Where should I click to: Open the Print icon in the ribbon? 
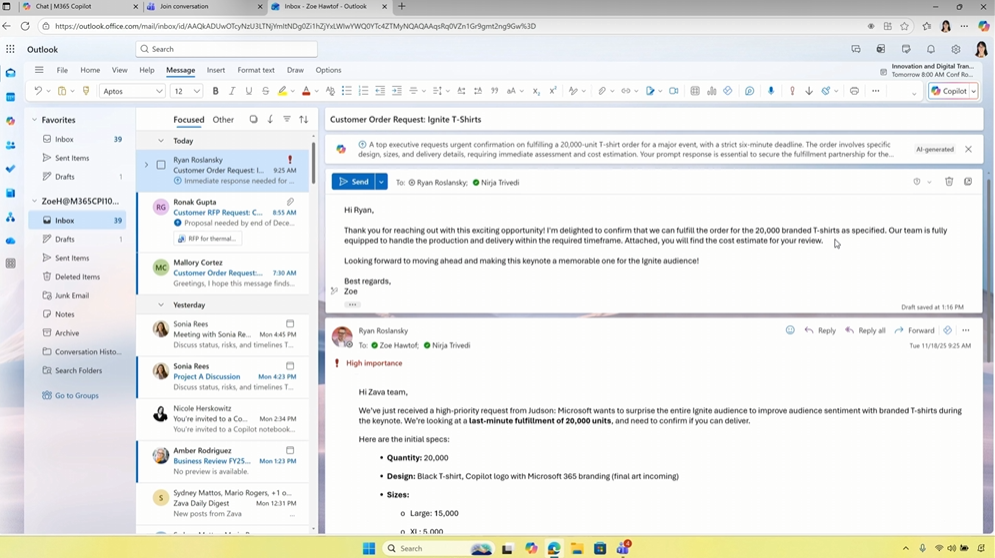tap(854, 91)
